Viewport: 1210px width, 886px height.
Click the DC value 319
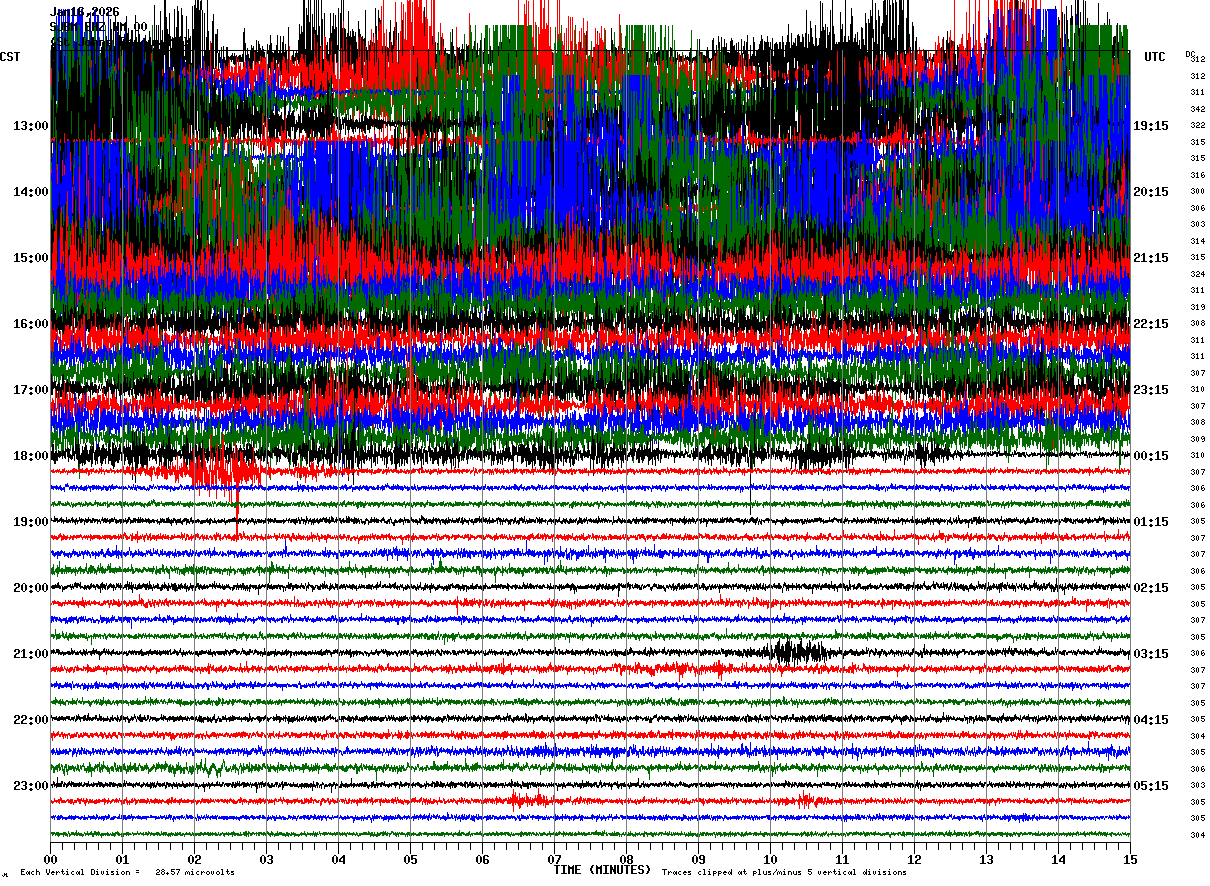[x=1197, y=307]
